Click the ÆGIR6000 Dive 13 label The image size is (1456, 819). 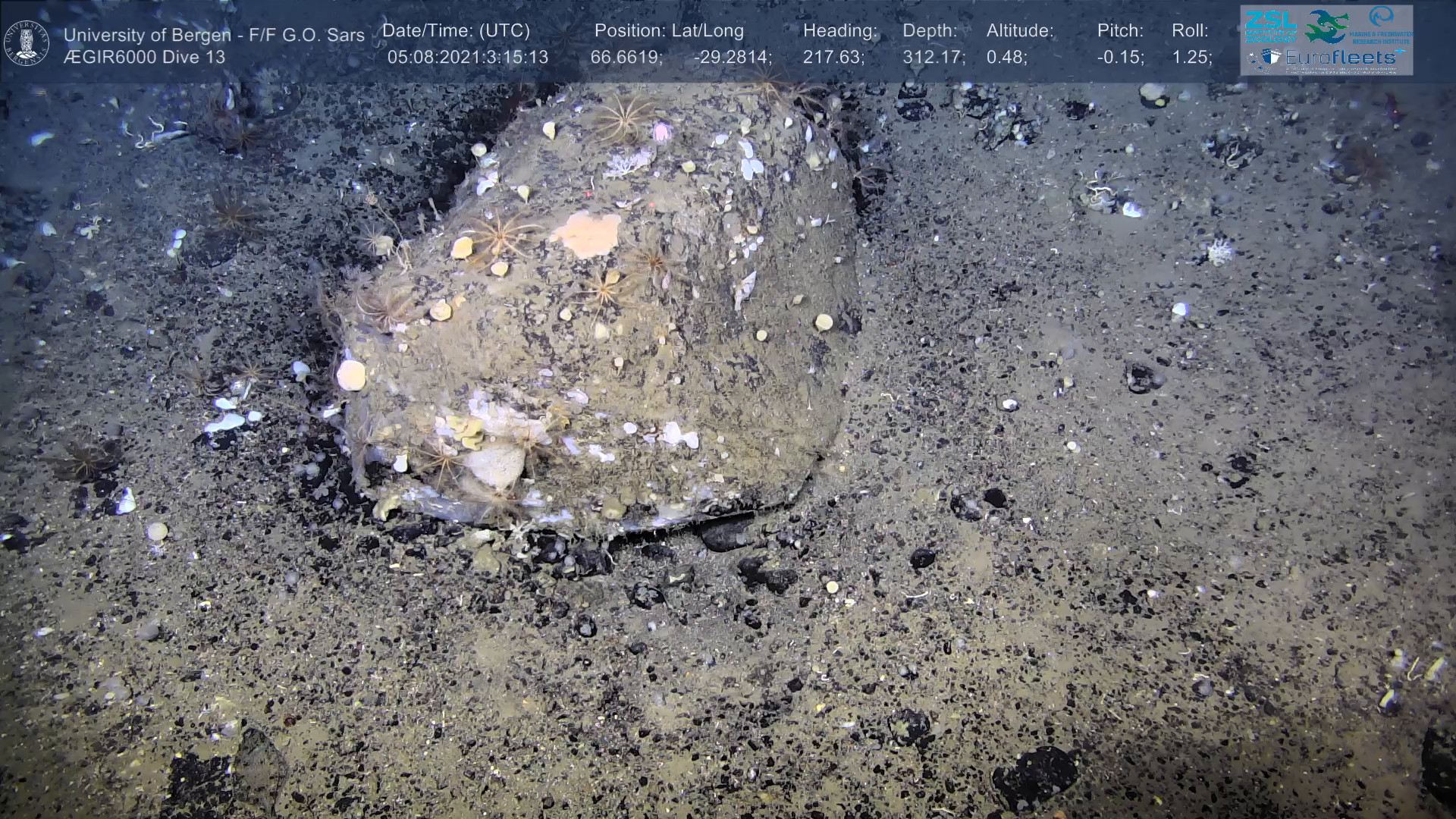click(x=144, y=57)
